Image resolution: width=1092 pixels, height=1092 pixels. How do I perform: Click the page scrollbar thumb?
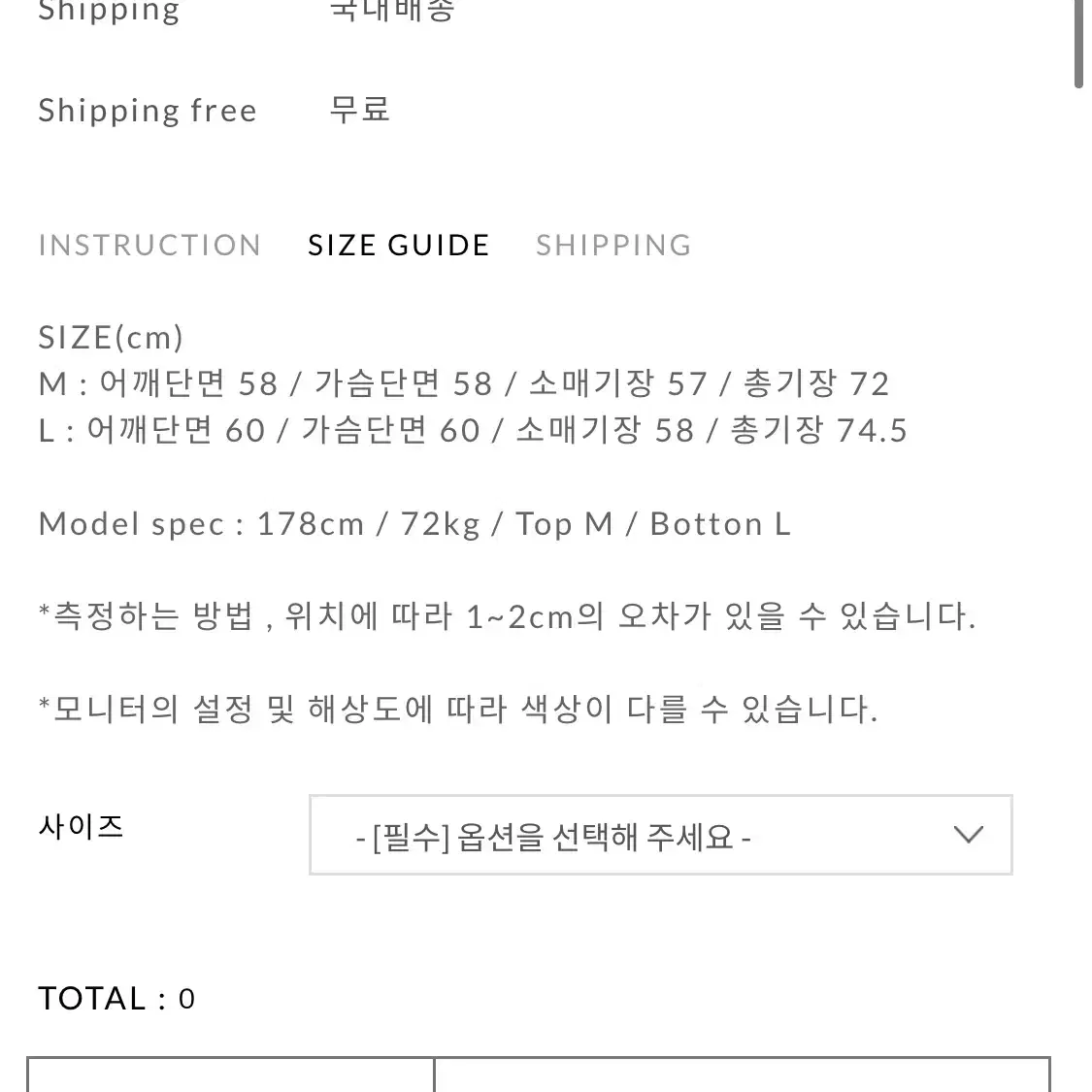(x=1078, y=43)
